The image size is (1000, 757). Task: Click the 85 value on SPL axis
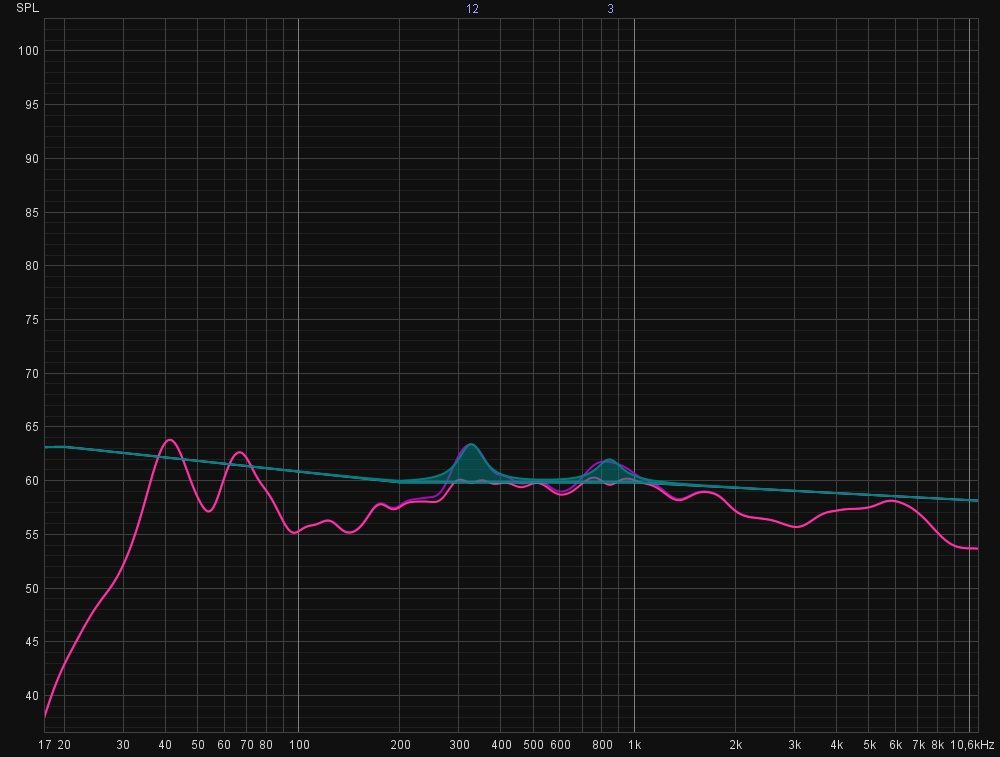coord(31,212)
